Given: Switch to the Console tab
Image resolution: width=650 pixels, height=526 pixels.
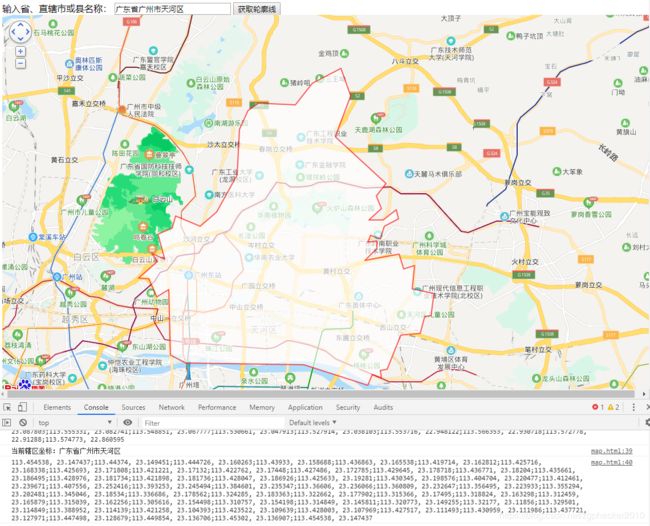Looking at the screenshot, I should [x=96, y=407].
